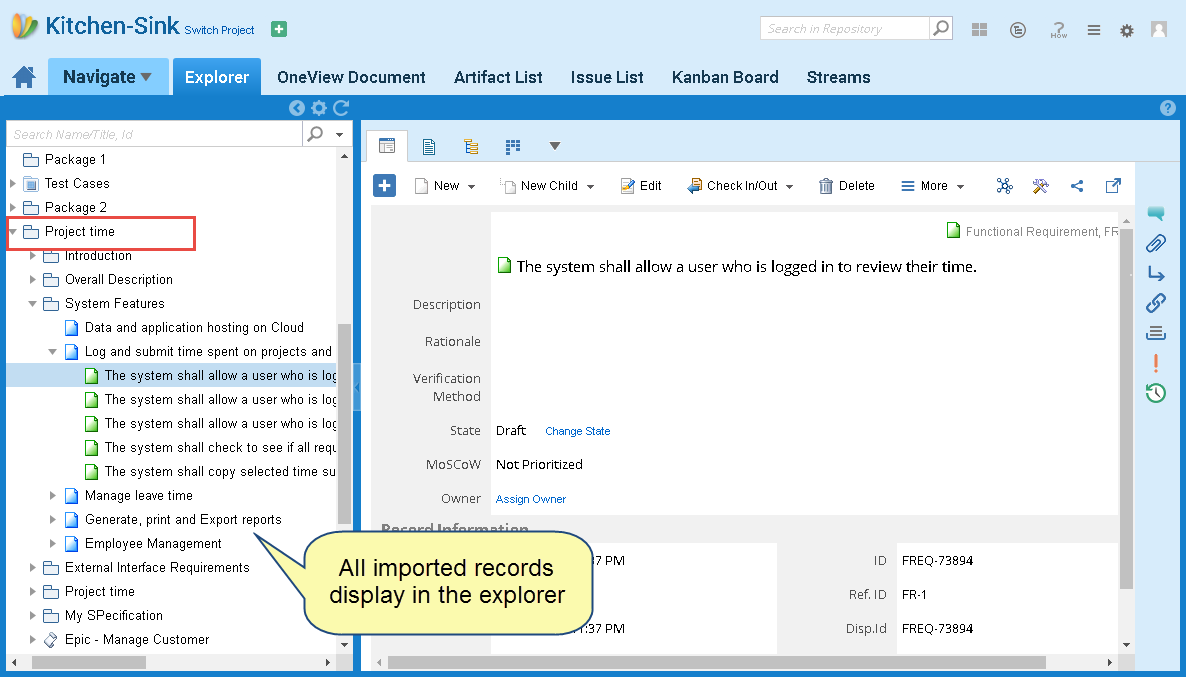Select Package 1 folder
The width and height of the screenshot is (1186, 677).
click(x=75, y=160)
